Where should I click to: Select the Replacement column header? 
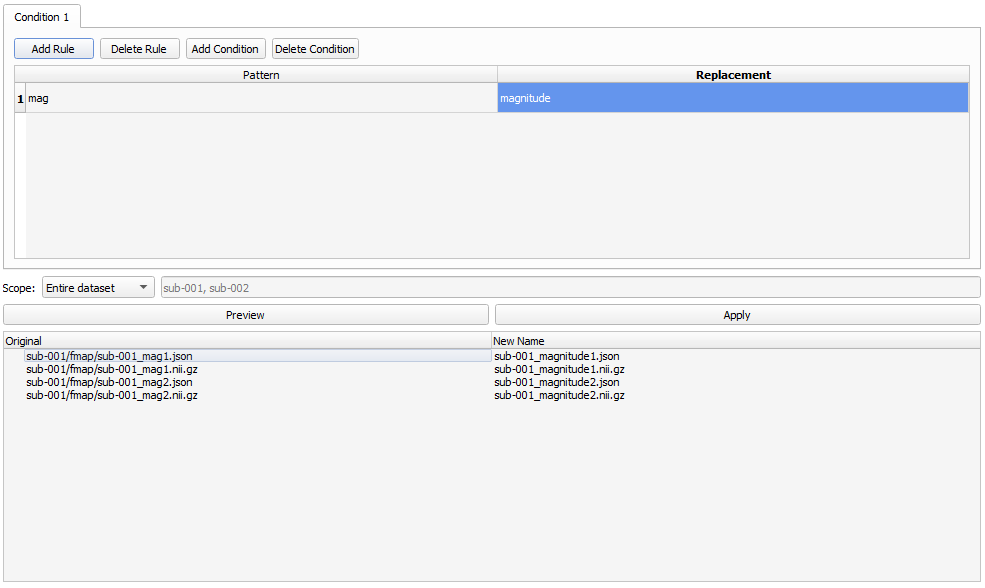733,75
